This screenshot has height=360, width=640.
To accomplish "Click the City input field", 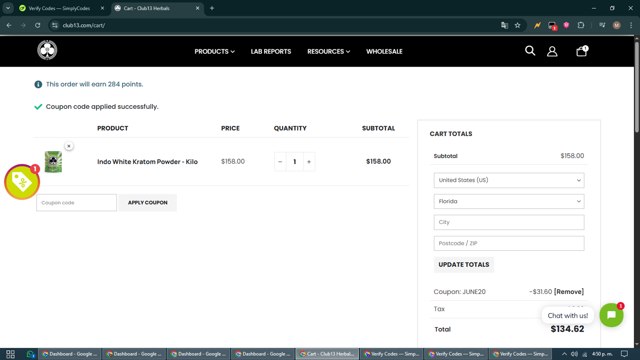I will click(x=509, y=222).
